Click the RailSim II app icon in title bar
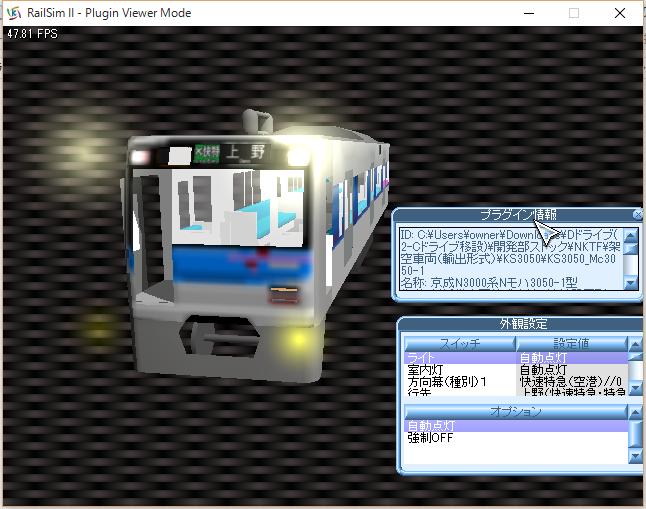 pos(14,13)
